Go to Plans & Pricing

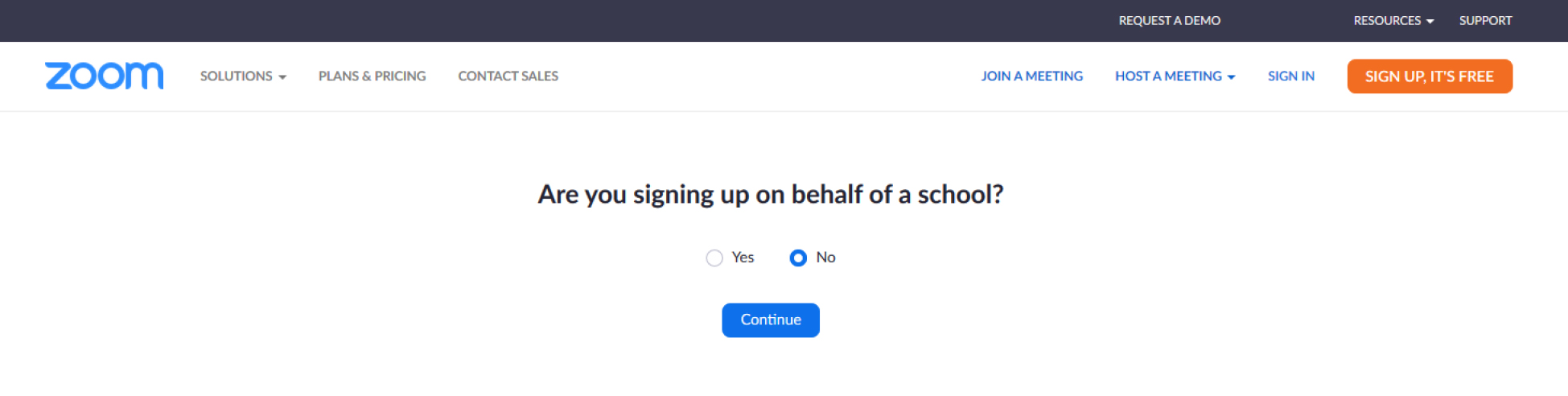[x=372, y=76]
